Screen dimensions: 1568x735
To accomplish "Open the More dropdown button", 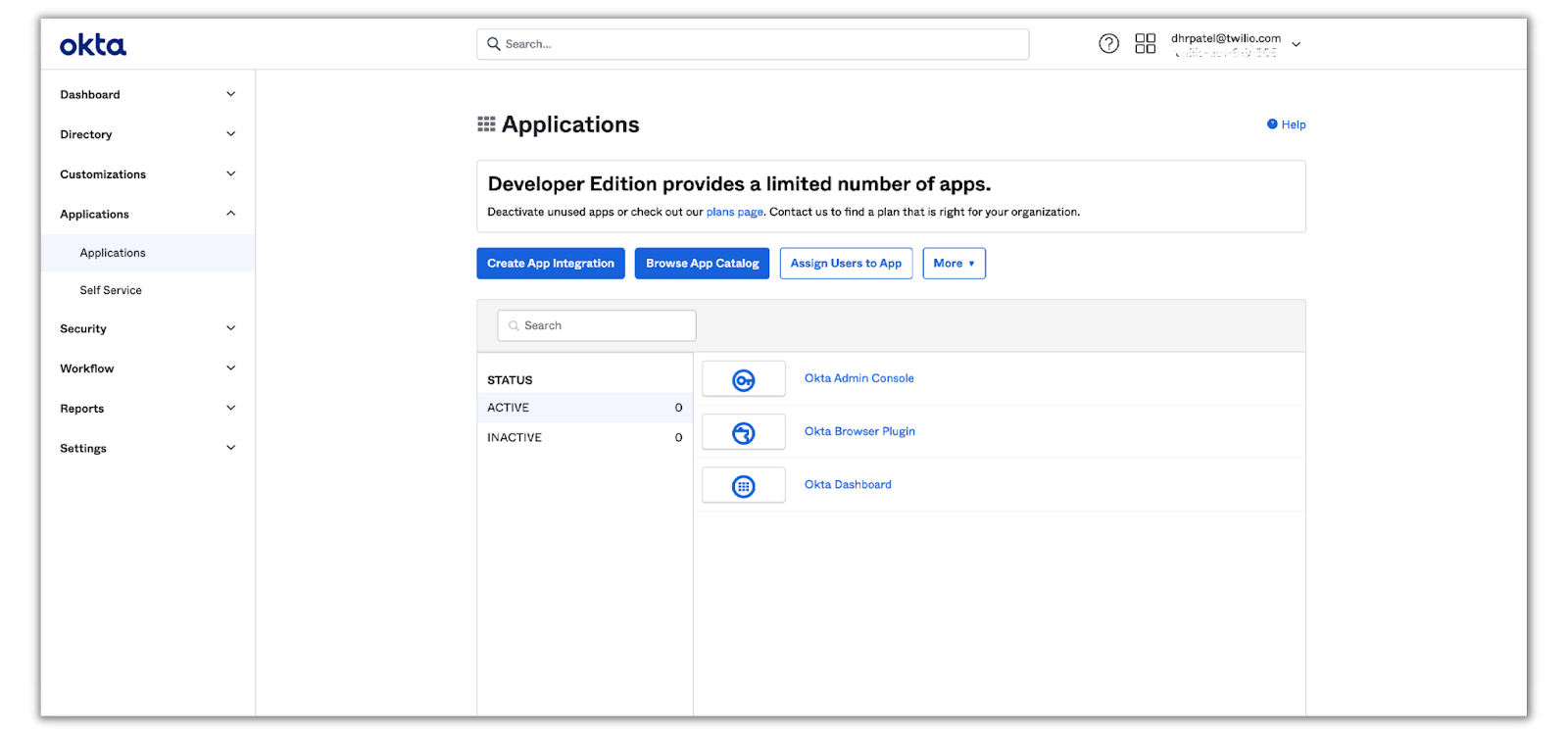I will (954, 264).
